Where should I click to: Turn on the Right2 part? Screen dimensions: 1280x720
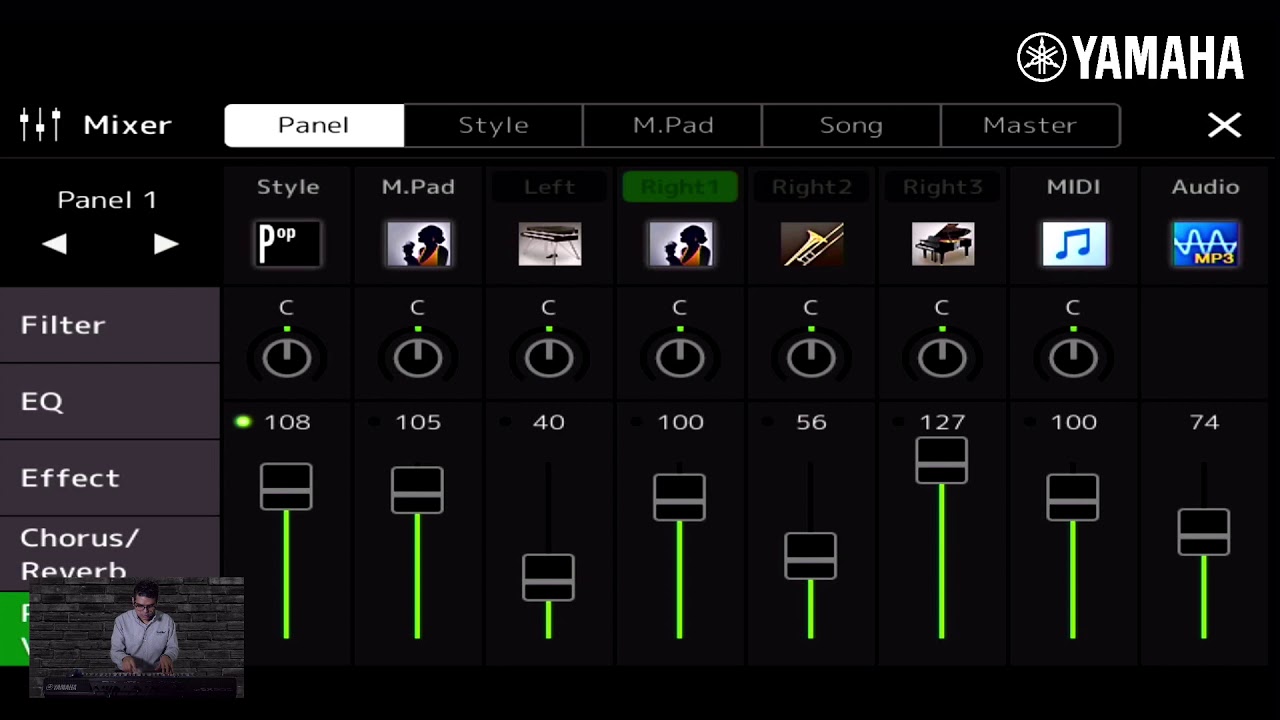(x=811, y=187)
